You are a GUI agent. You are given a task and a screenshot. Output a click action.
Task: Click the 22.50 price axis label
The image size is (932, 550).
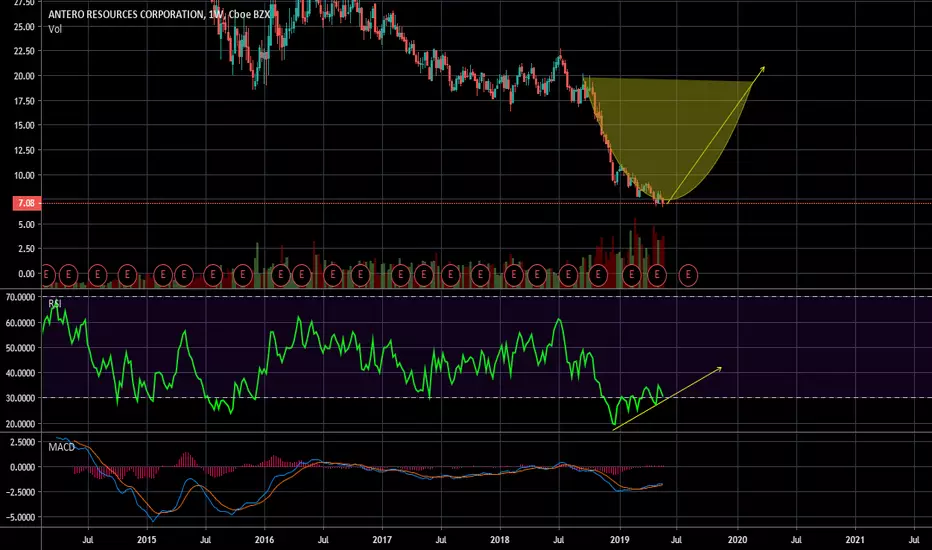tap(24, 51)
